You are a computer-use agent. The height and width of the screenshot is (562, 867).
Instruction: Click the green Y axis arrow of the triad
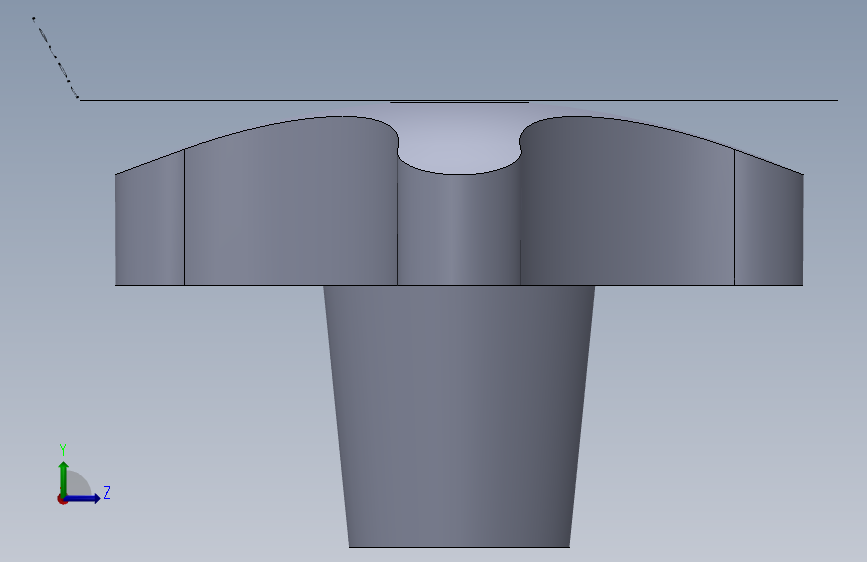[x=63, y=478]
